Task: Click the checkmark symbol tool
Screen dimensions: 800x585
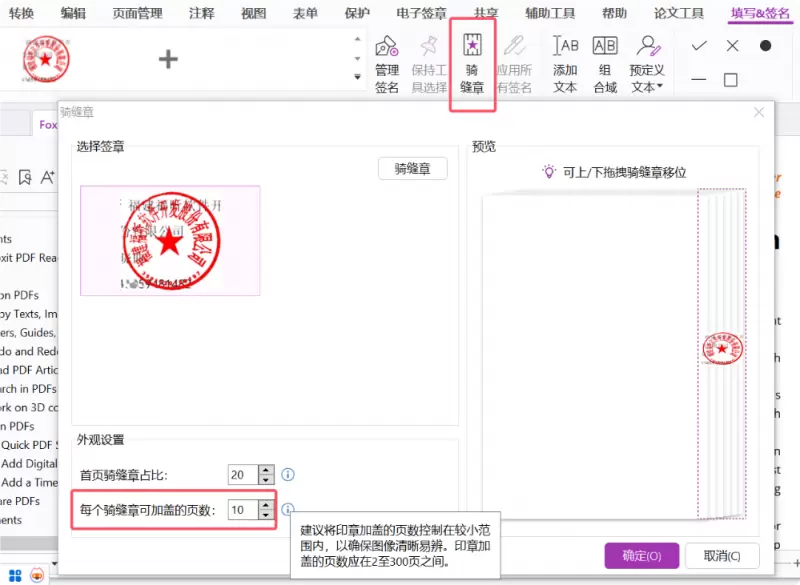Action: click(699, 46)
